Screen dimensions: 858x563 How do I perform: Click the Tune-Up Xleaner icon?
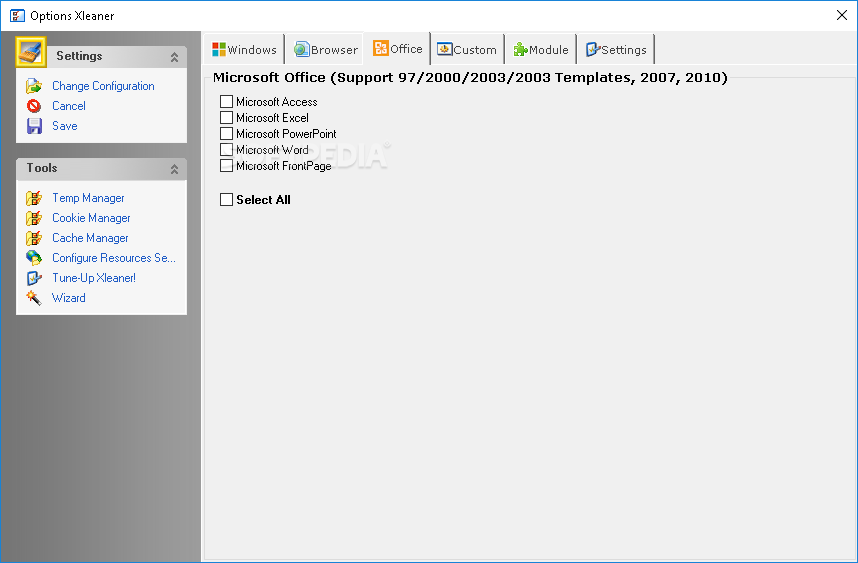point(34,278)
